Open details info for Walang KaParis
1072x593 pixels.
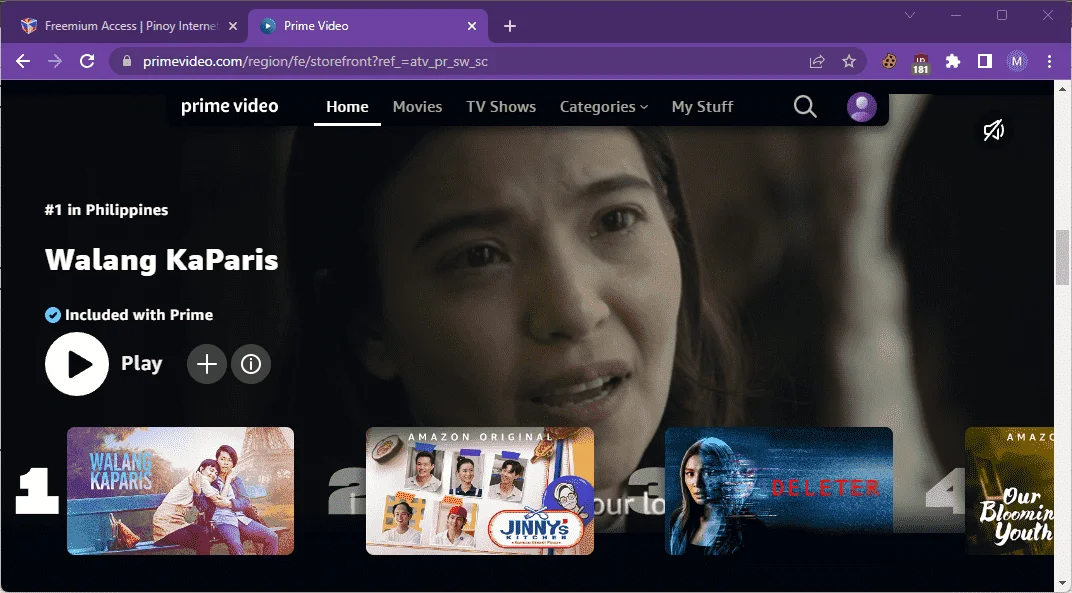point(251,364)
